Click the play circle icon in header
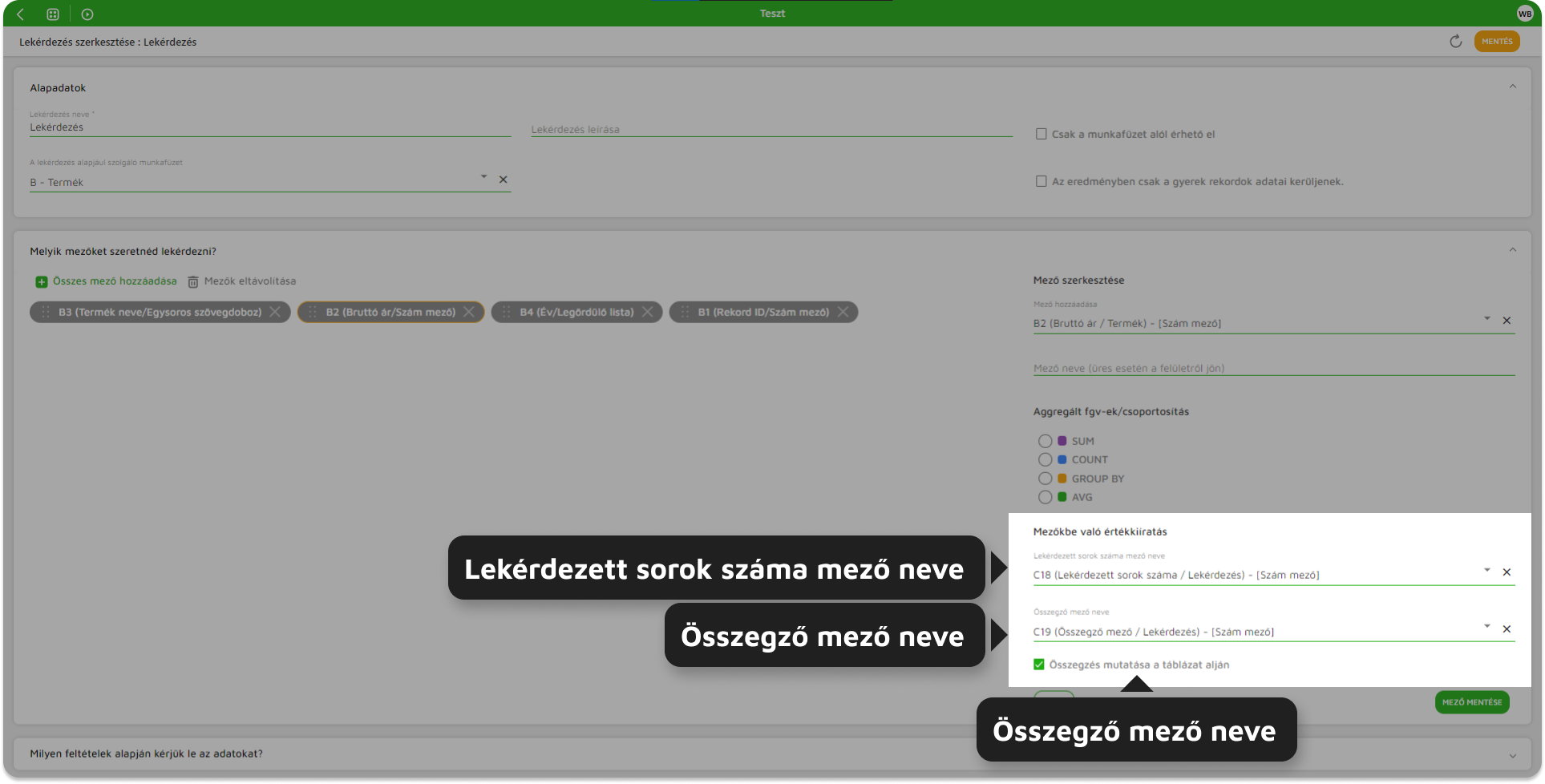This screenshot has height=784, width=1545. pos(87,14)
